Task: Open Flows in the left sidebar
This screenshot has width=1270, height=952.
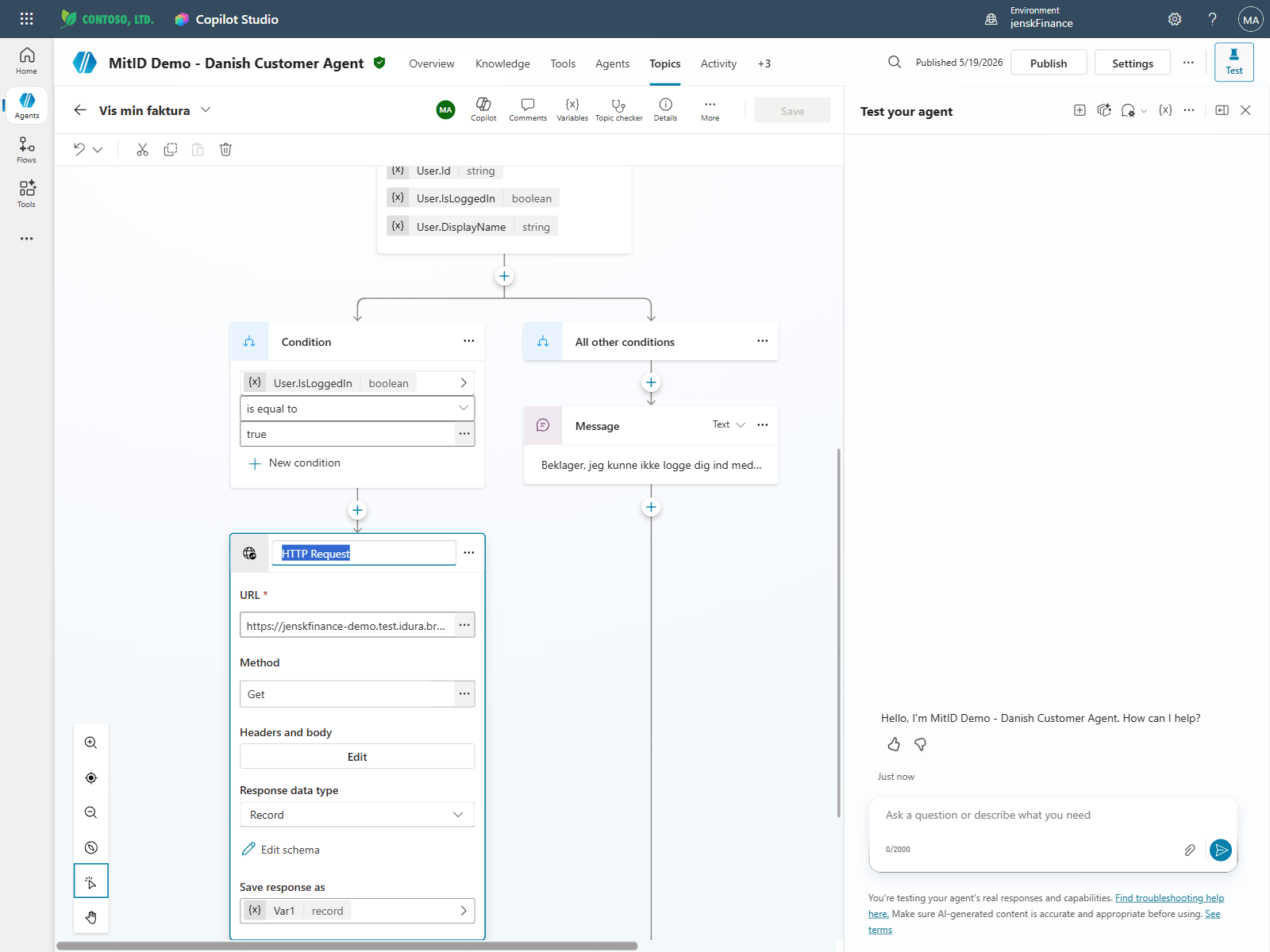Action: pyautogui.click(x=26, y=150)
